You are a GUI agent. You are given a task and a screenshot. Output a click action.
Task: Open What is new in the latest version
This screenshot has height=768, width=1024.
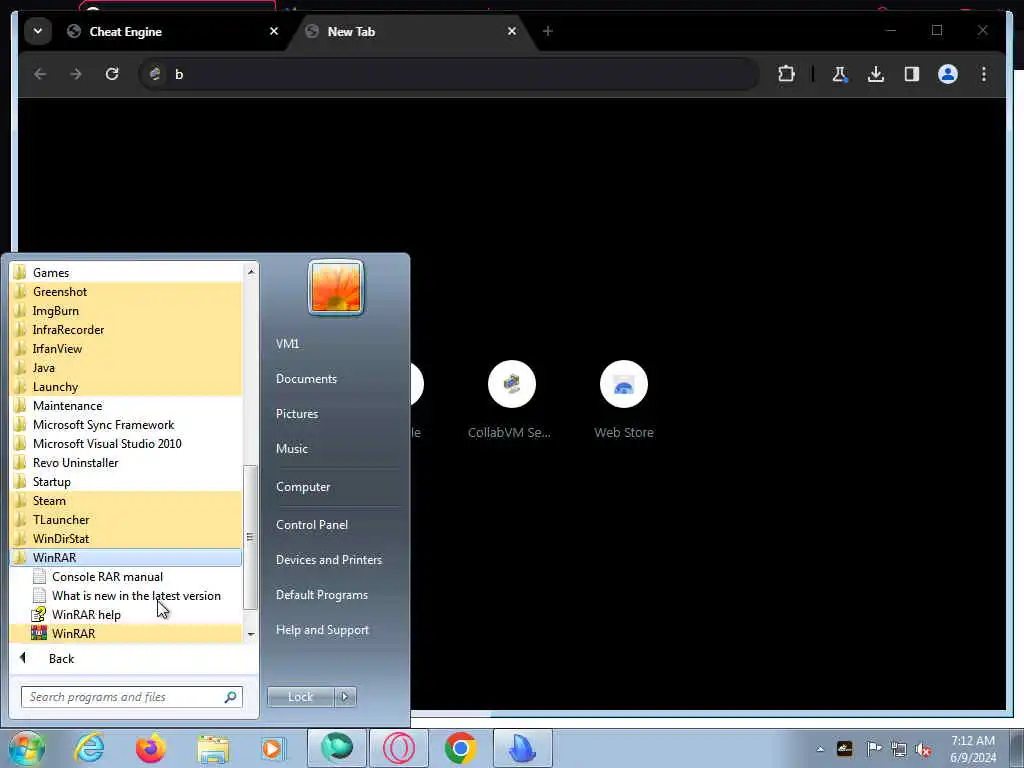point(125,595)
